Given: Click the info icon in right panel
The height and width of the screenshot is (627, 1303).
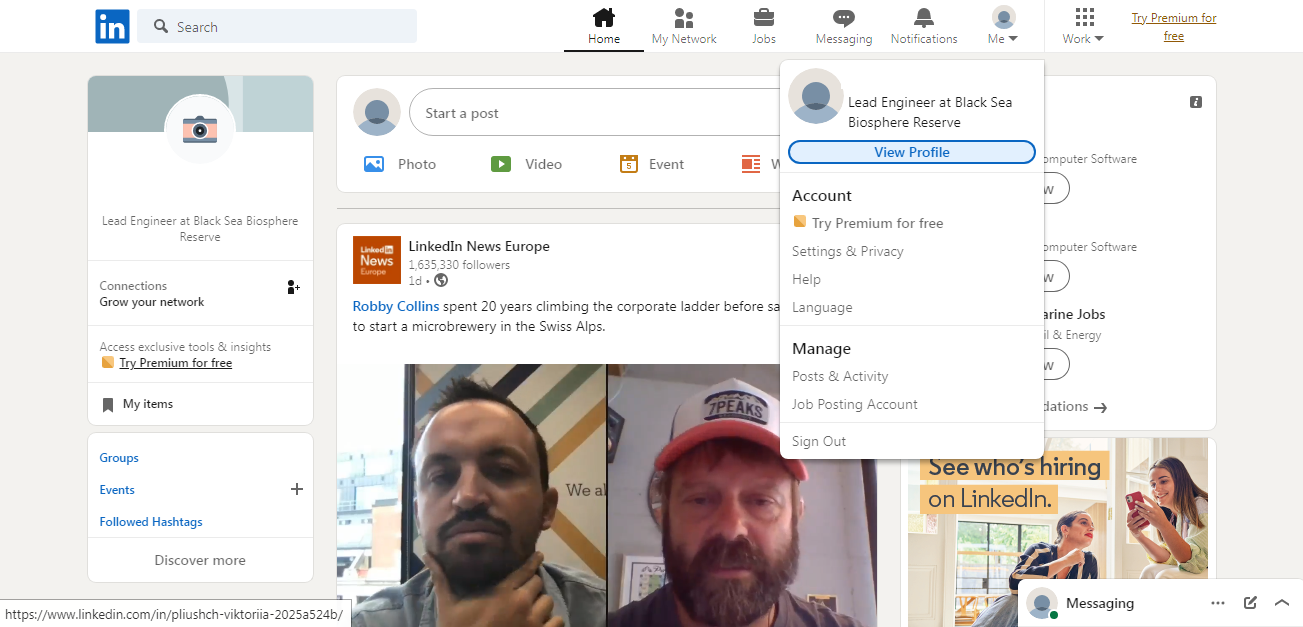Looking at the screenshot, I should (x=1196, y=102).
